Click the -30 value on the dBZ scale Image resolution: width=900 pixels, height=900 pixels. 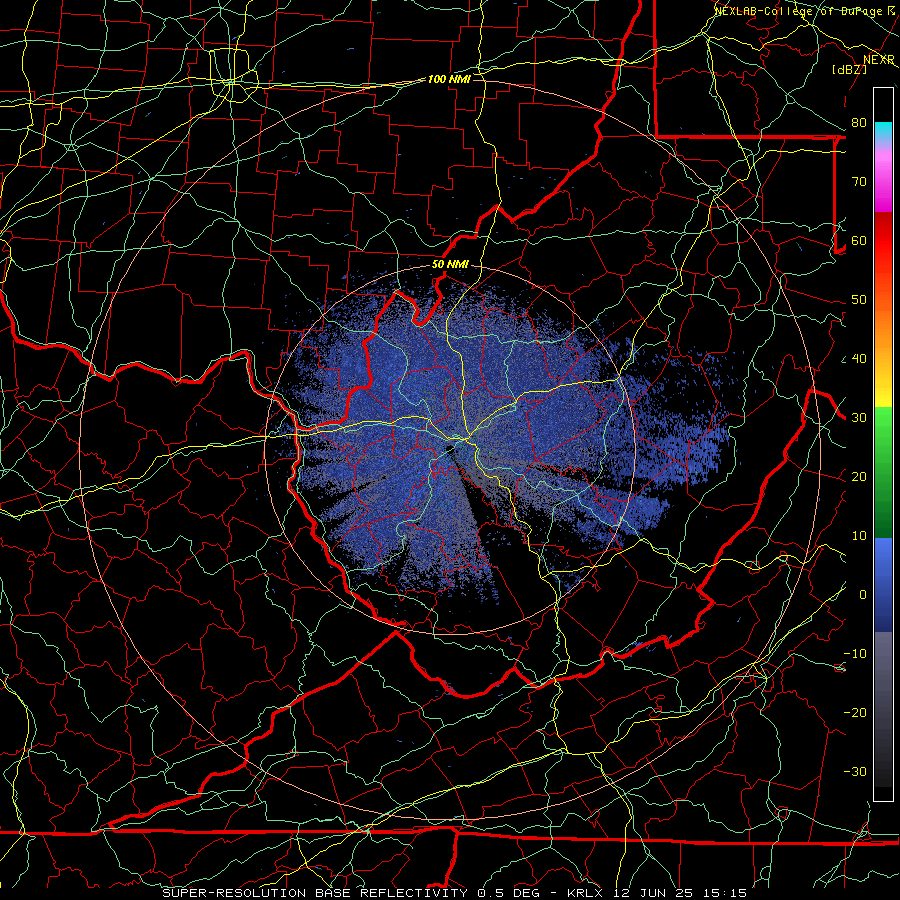(855, 772)
